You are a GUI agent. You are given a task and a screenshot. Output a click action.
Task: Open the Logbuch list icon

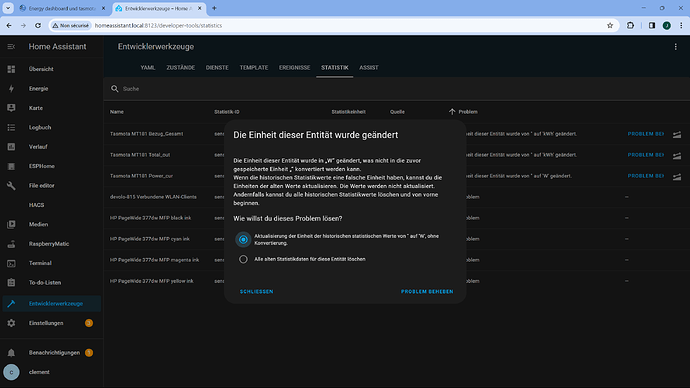pos(11,127)
